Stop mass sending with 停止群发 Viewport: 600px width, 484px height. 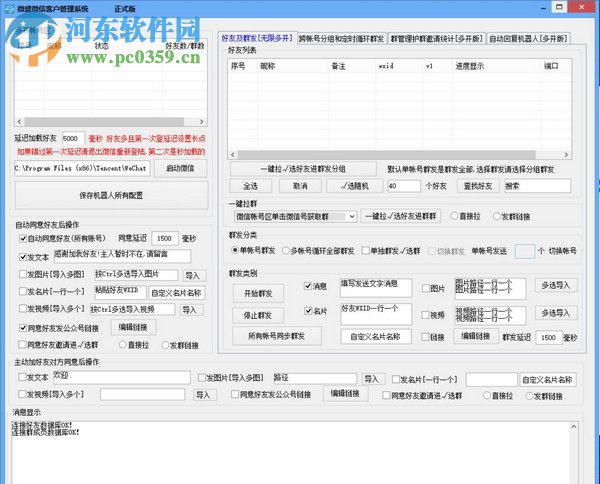[258, 315]
